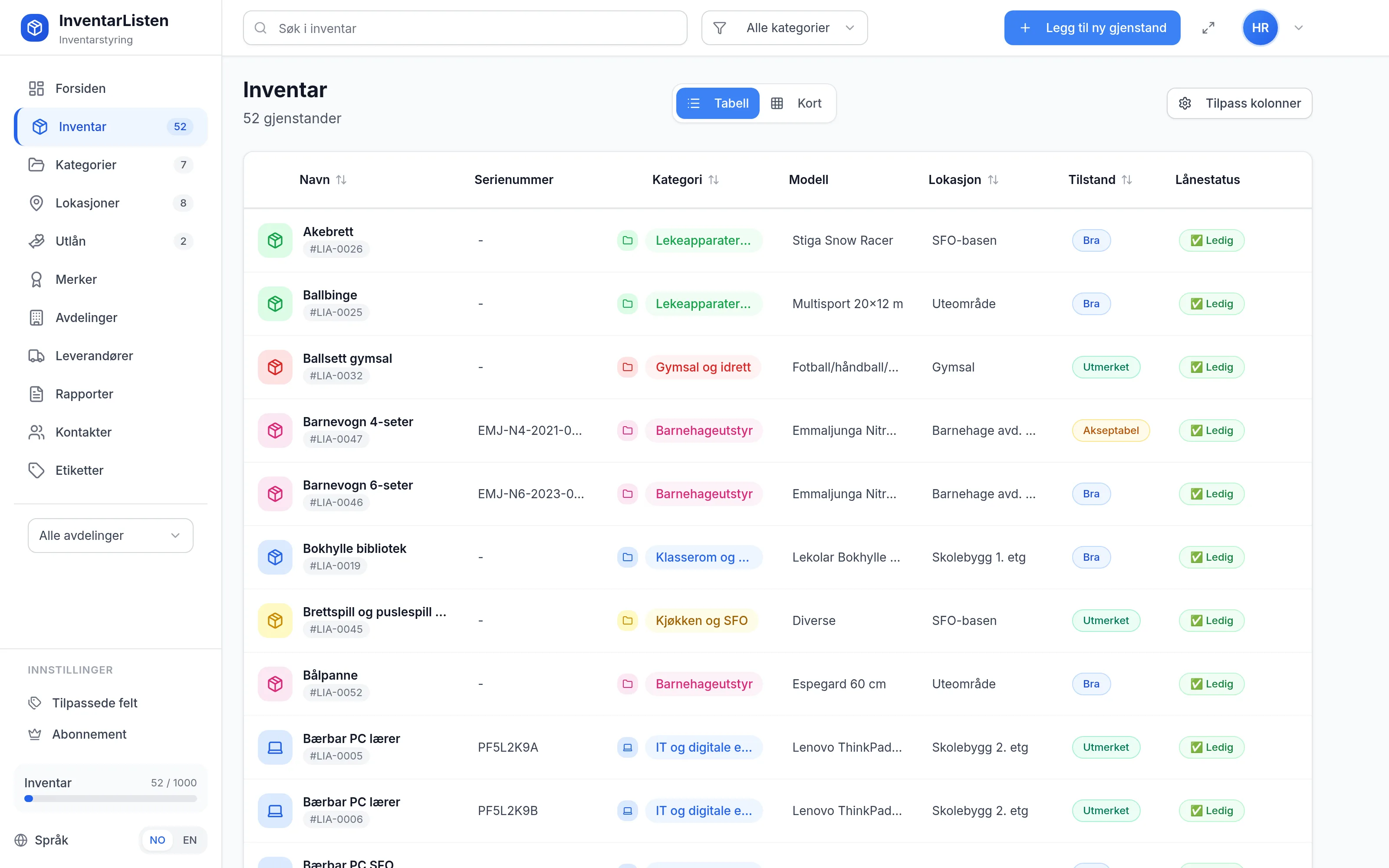Click the fullscreen expand arrows icon
Screen dimensions: 1389x868
point(1208,27)
